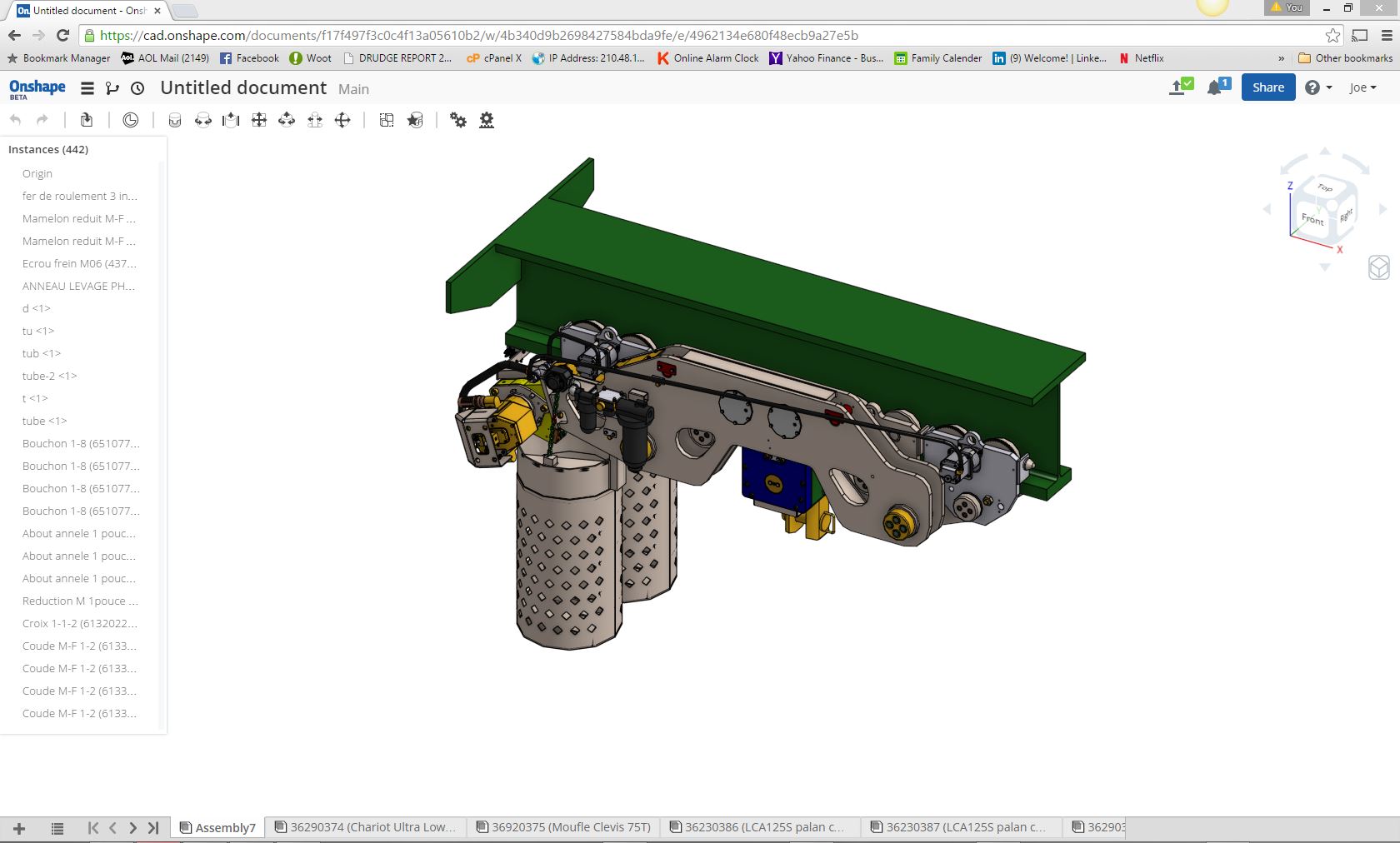Open the Onshape hamburger main menu

(87, 88)
